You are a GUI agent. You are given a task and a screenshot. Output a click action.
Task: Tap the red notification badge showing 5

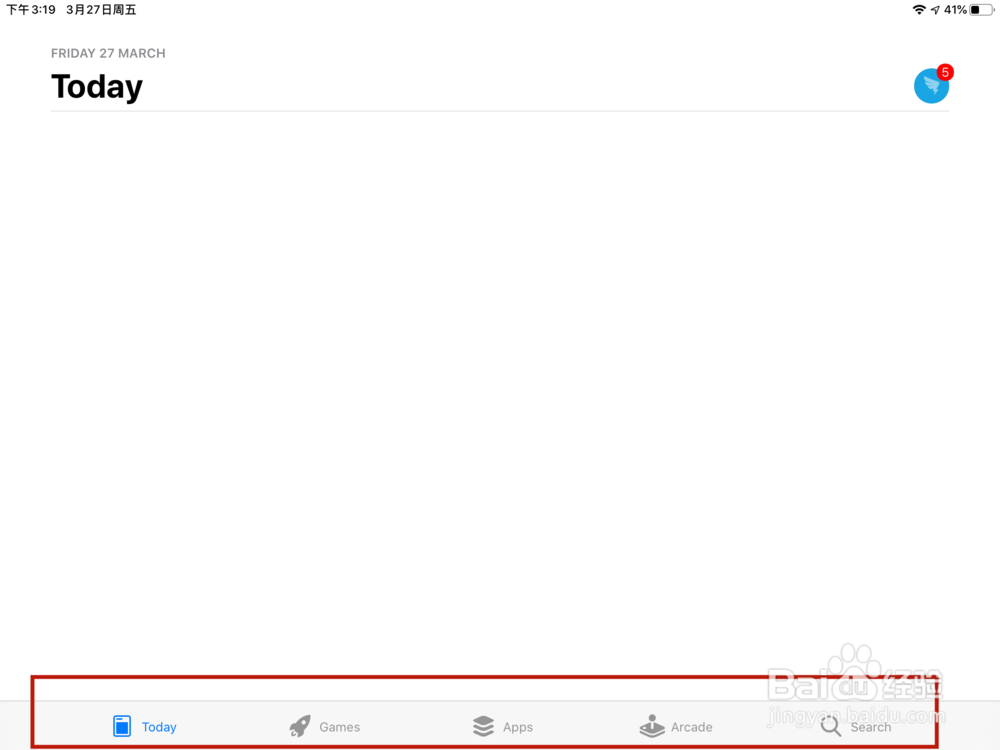click(945, 72)
